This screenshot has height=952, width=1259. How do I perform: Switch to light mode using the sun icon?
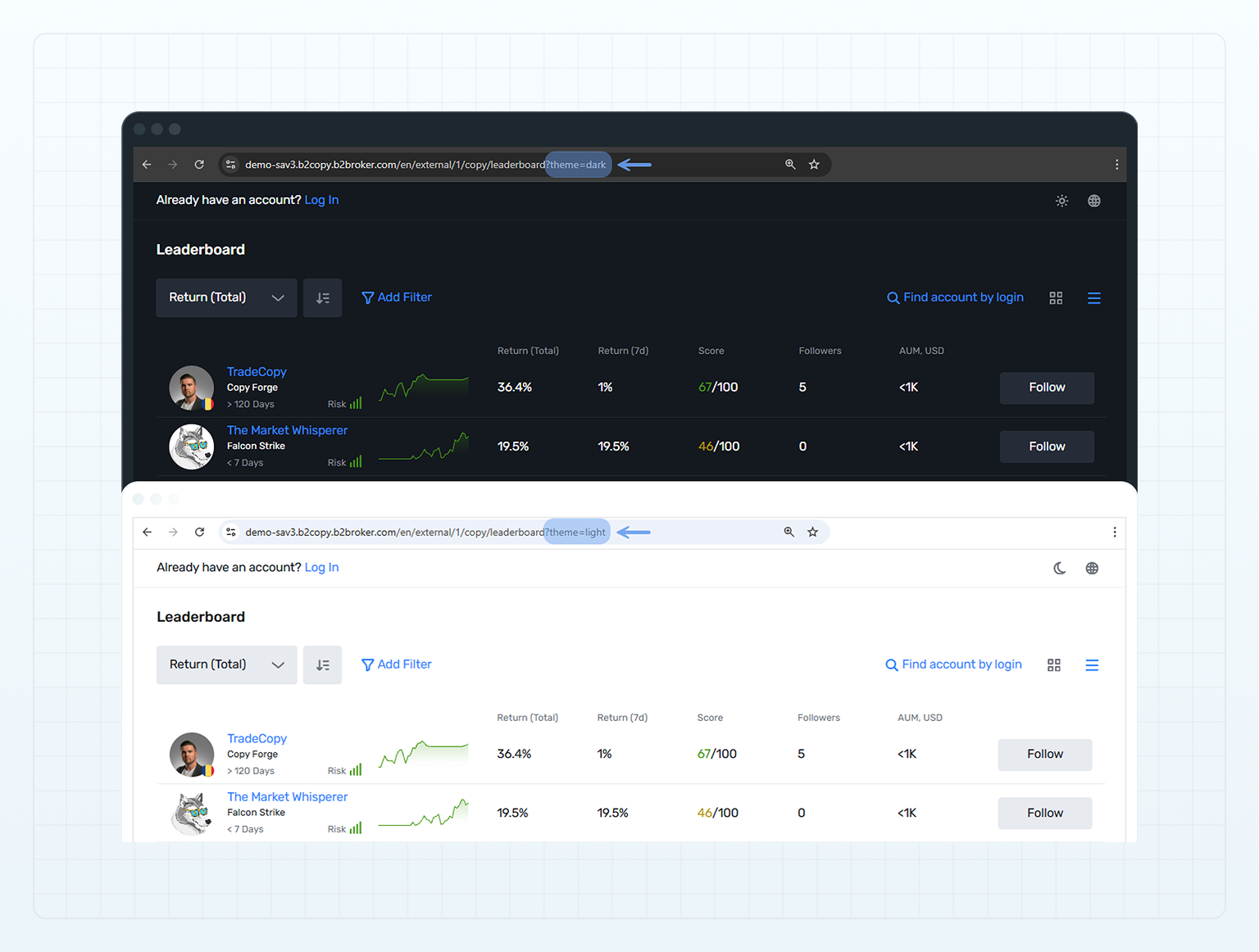(1061, 201)
